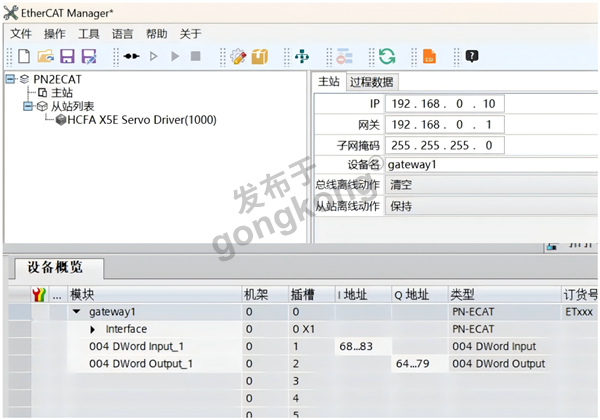Click the Q address cell 64...79

pyautogui.click(x=419, y=364)
